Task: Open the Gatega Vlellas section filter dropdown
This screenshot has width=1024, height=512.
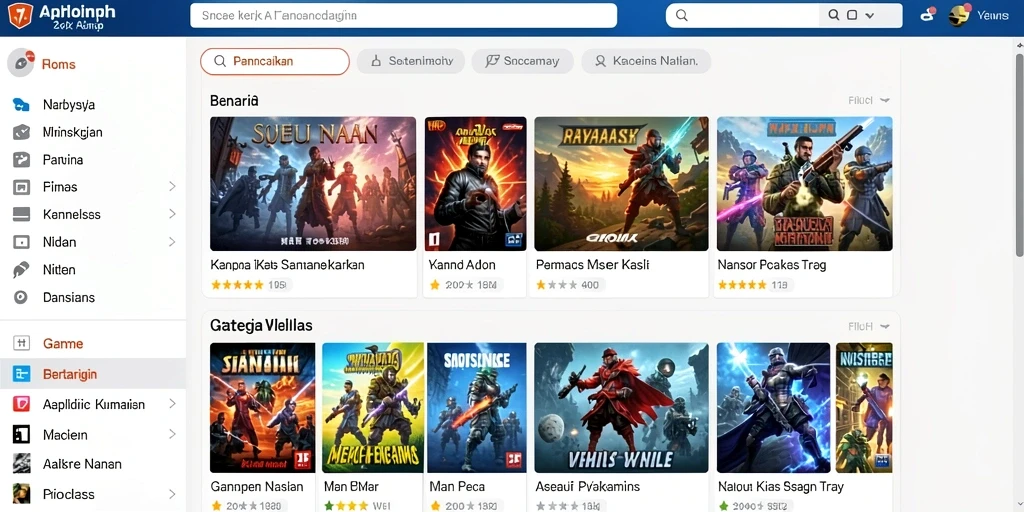Action: 869,326
